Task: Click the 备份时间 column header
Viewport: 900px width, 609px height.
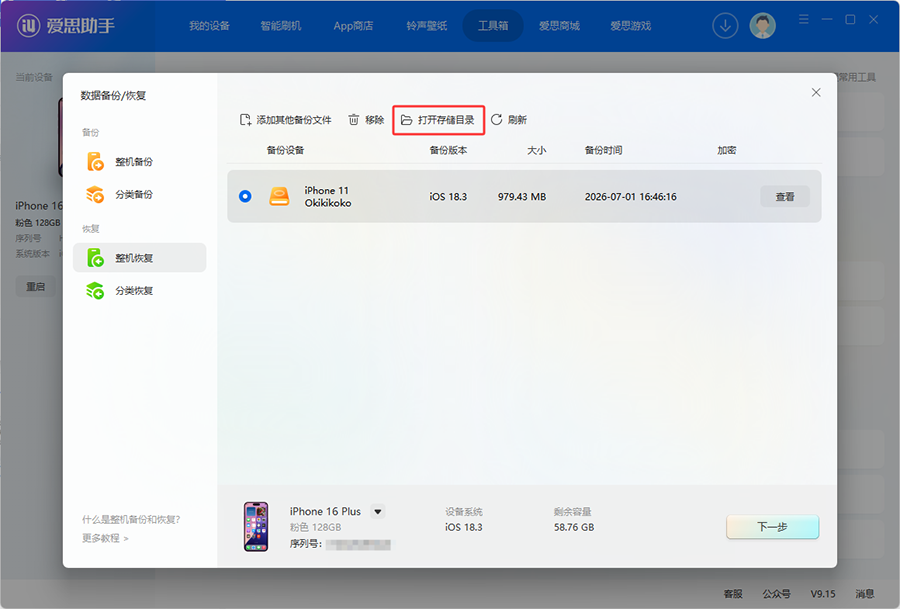Action: tap(603, 150)
